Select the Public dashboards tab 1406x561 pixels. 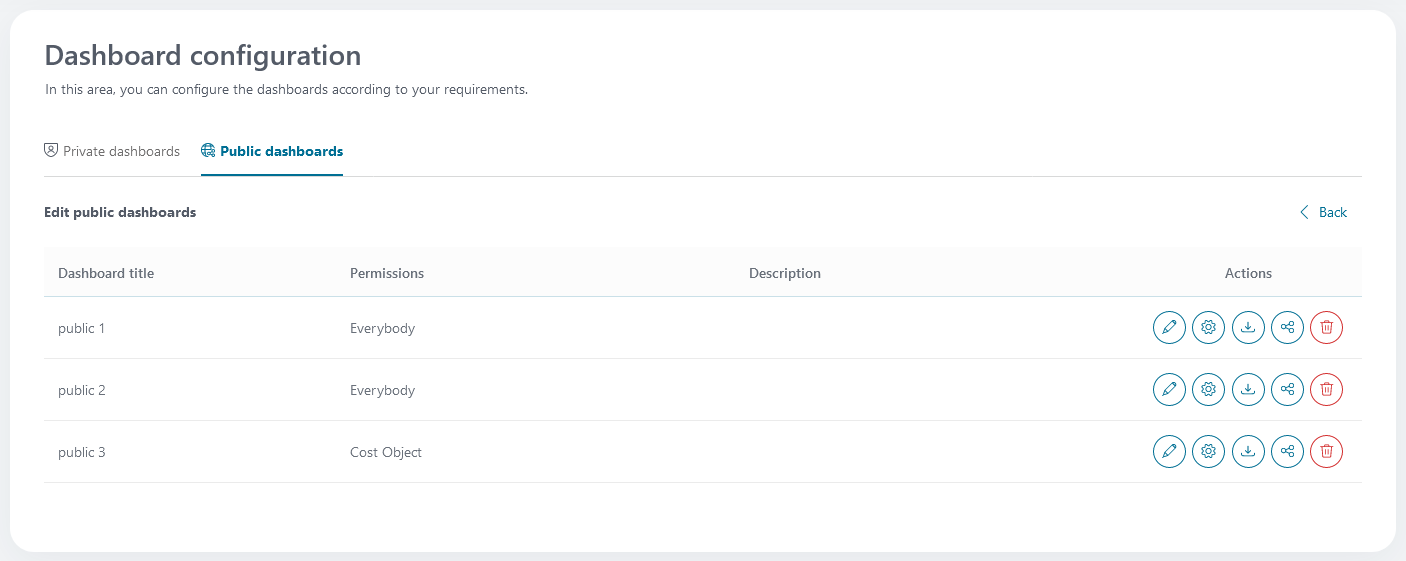(272, 151)
